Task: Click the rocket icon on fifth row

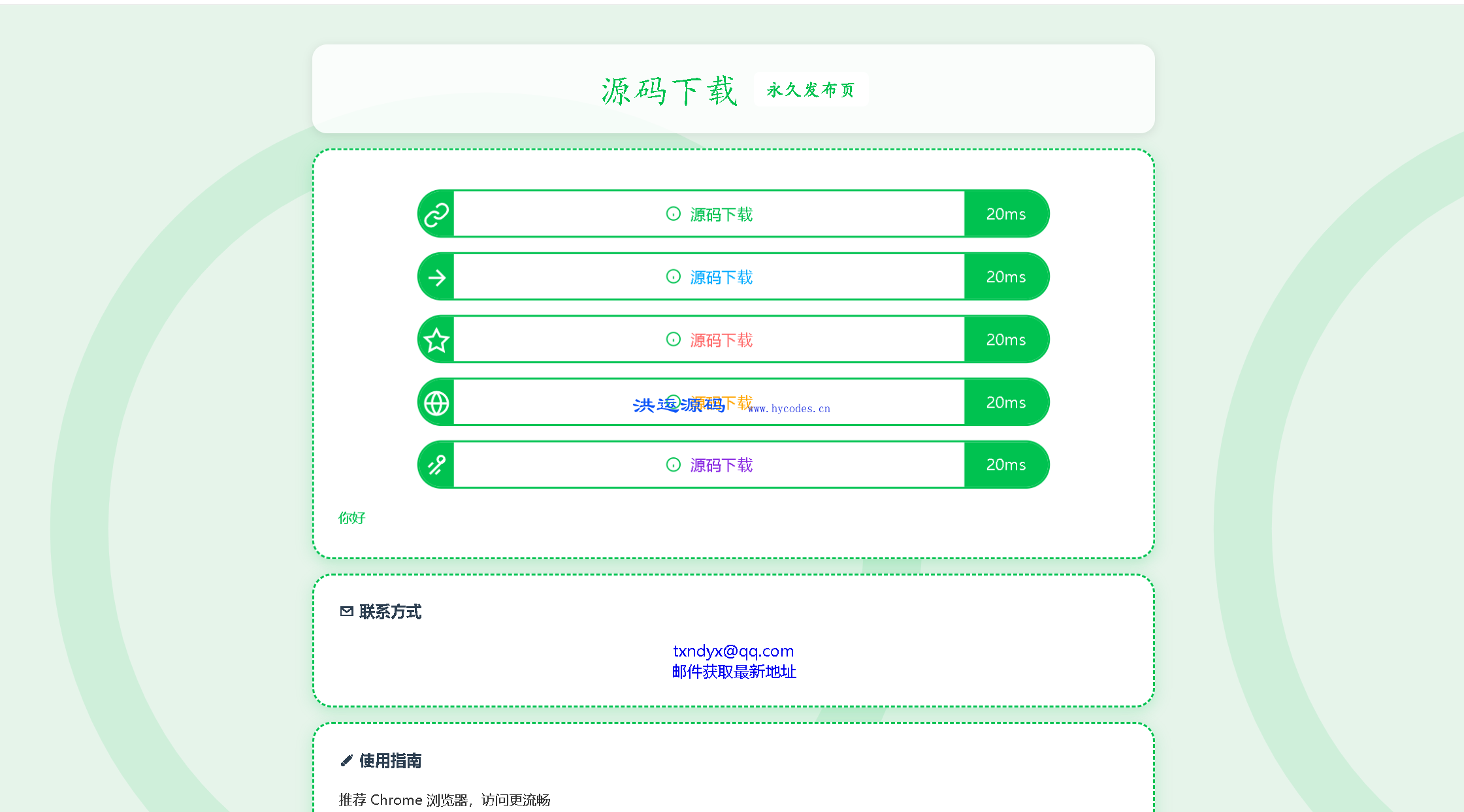Action: click(x=436, y=465)
